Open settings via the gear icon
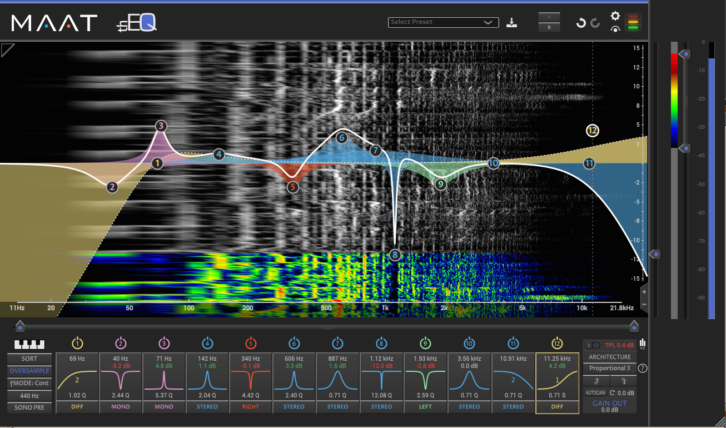The image size is (726, 428). tap(615, 16)
